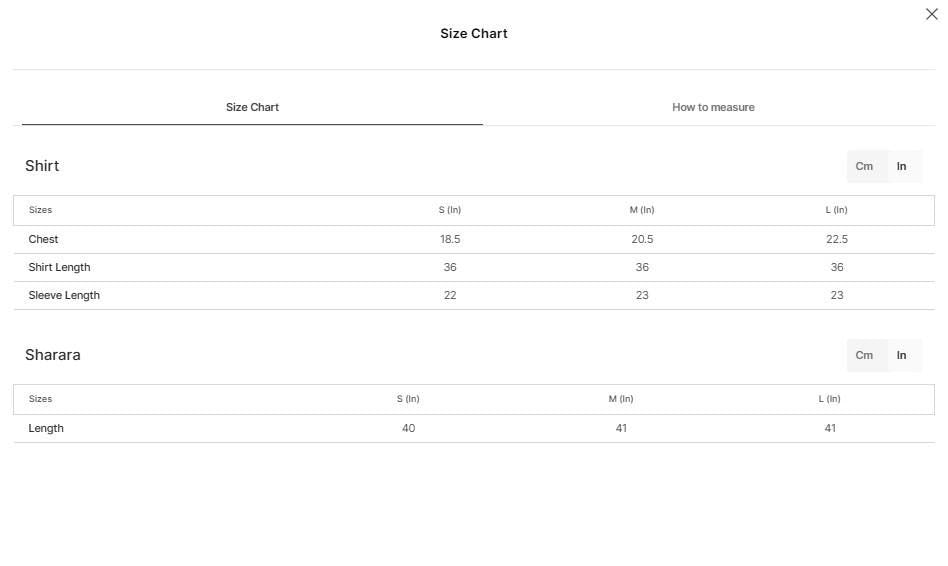Image resolution: width=948 pixels, height=566 pixels.
Task: Click the L (In) header in Shirt table
Action: (837, 210)
